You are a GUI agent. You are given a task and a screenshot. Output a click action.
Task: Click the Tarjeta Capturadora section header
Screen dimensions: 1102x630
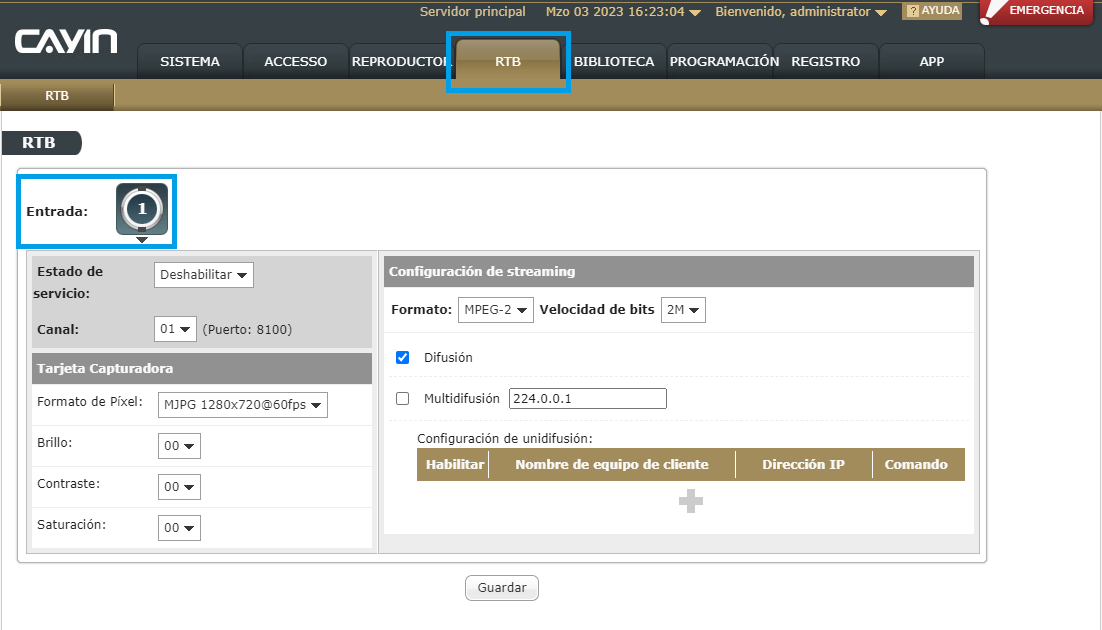[x=202, y=368]
